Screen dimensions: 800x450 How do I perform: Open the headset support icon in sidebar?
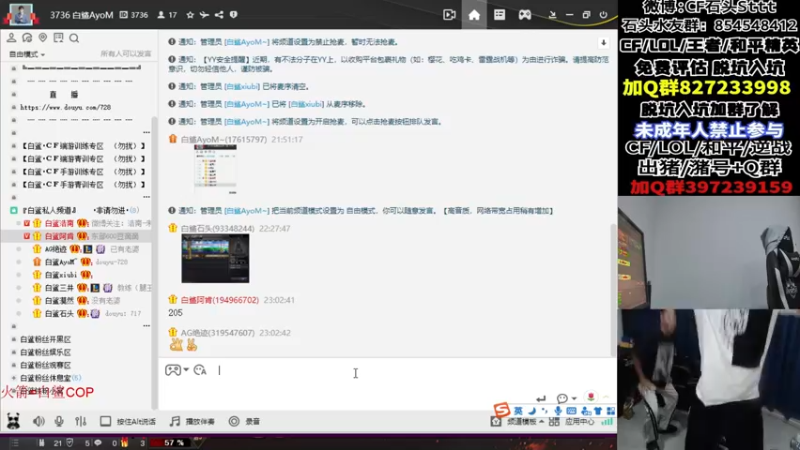27,38
